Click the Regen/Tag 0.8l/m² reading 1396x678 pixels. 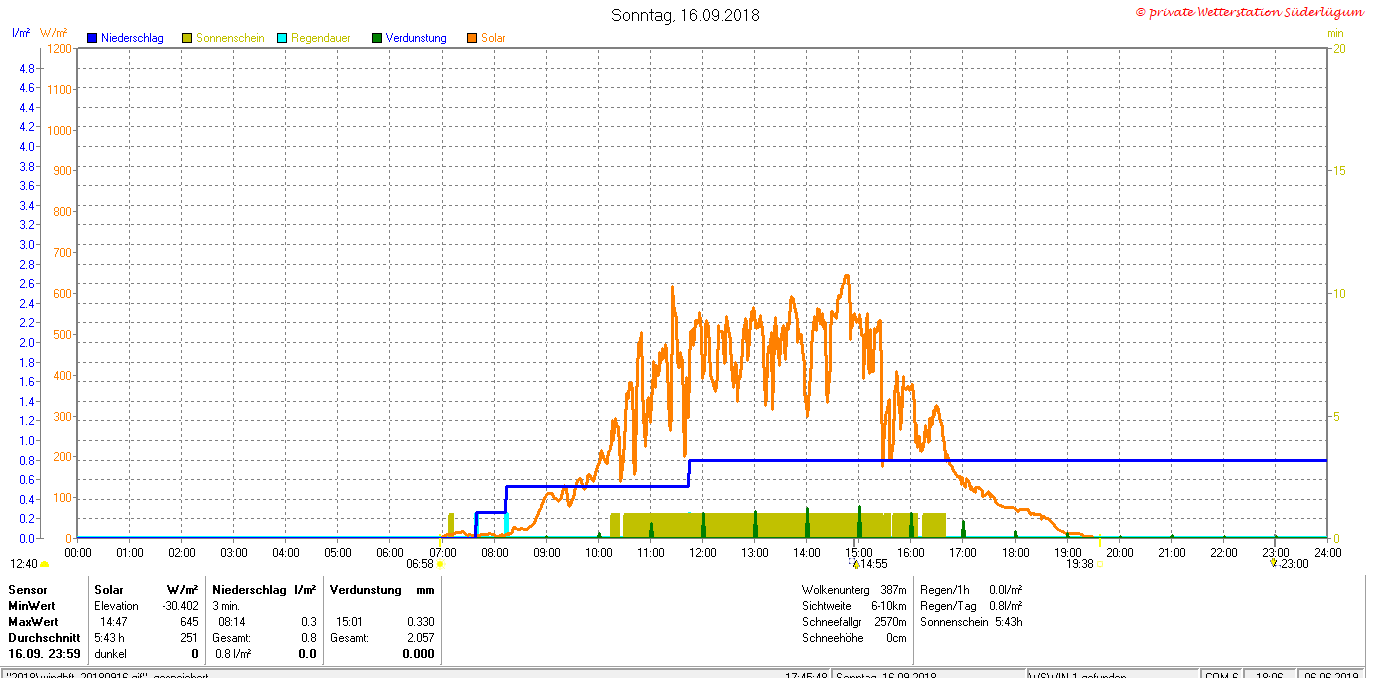click(x=1005, y=606)
